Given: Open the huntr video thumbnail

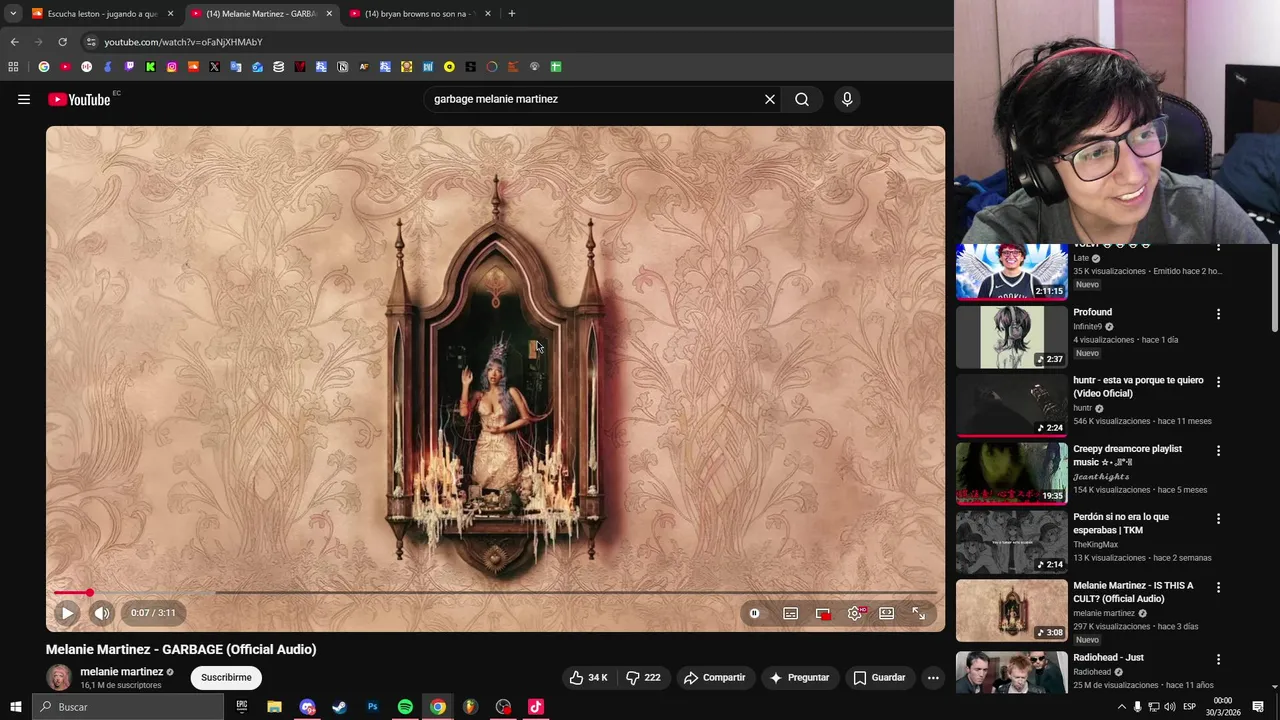Looking at the screenshot, I should 1011,405.
